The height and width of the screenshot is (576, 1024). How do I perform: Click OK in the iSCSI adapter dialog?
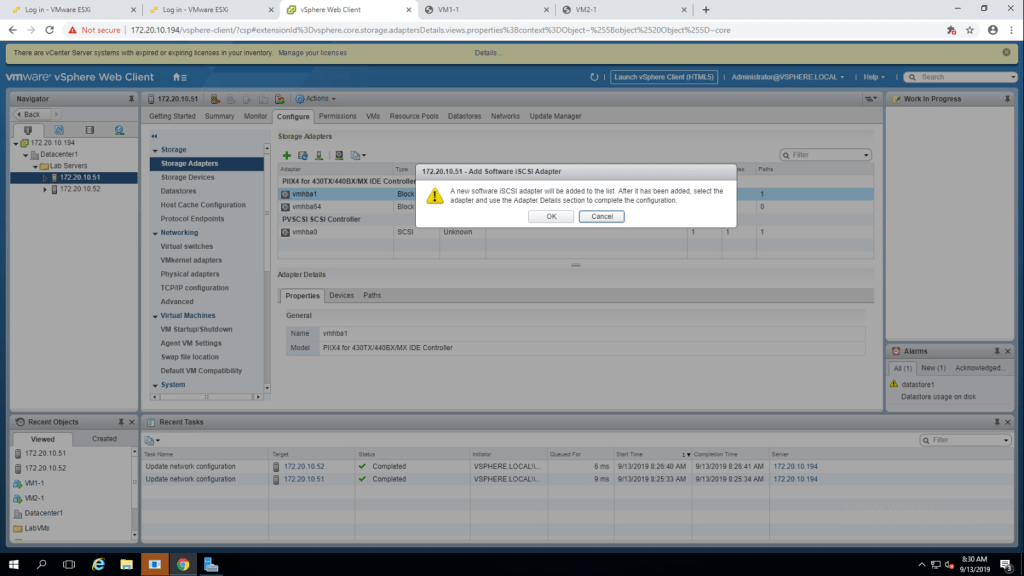point(551,216)
